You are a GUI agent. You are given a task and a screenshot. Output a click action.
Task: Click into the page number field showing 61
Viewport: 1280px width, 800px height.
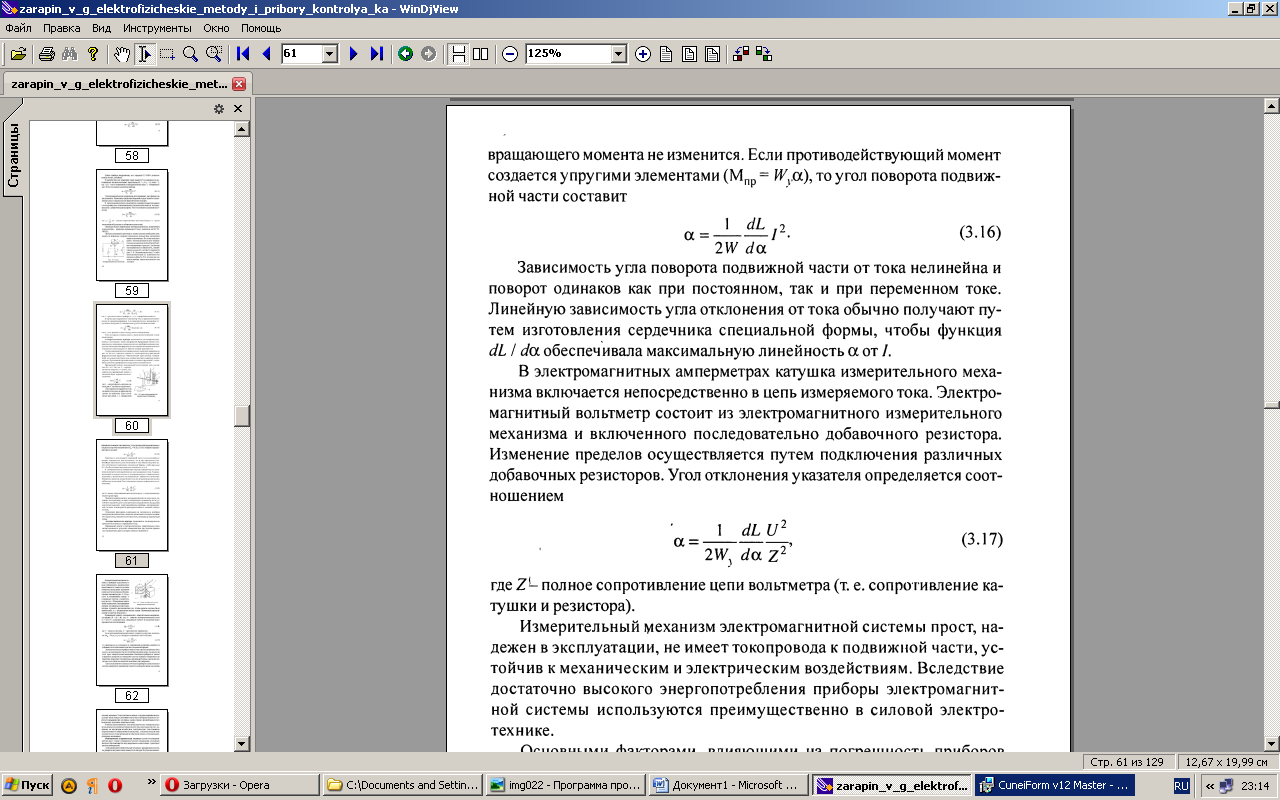coord(301,54)
